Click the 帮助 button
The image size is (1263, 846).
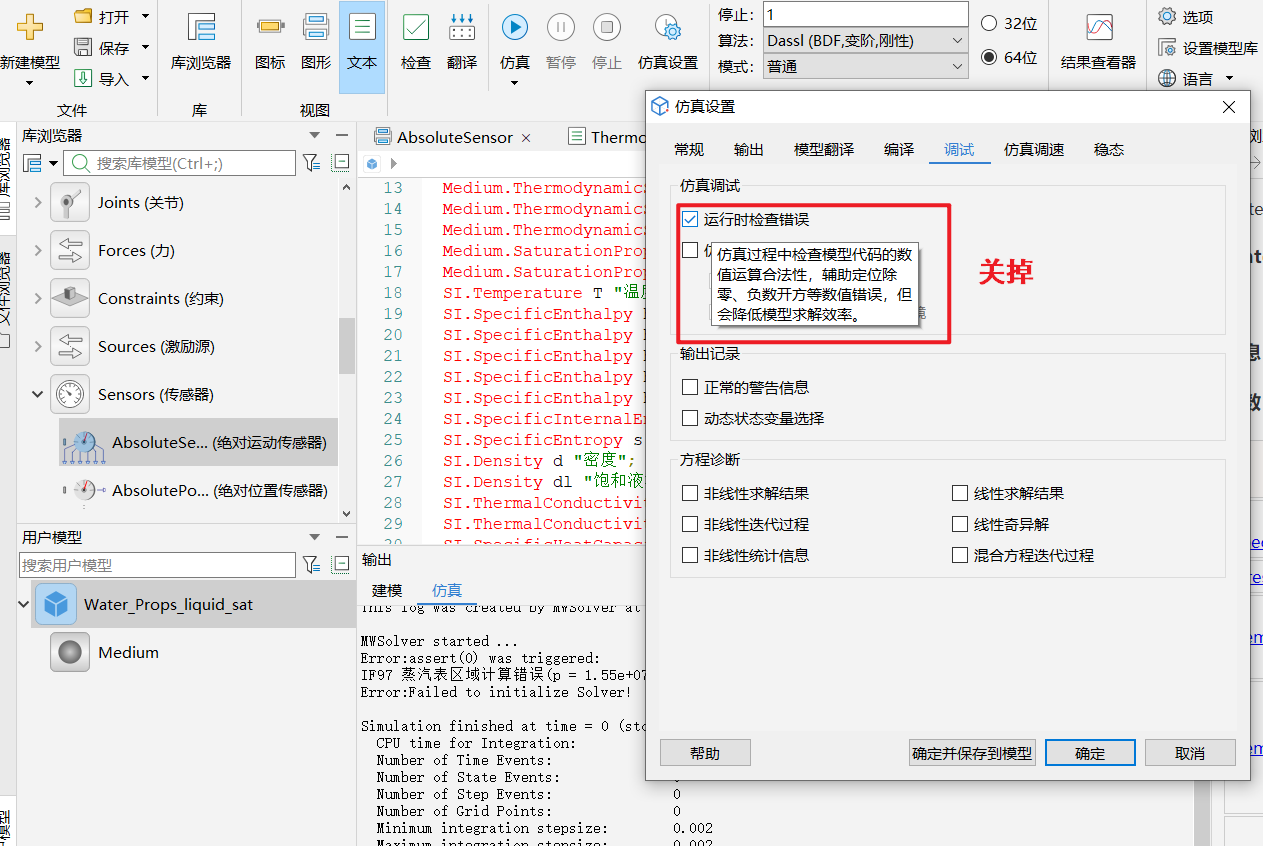coord(705,753)
